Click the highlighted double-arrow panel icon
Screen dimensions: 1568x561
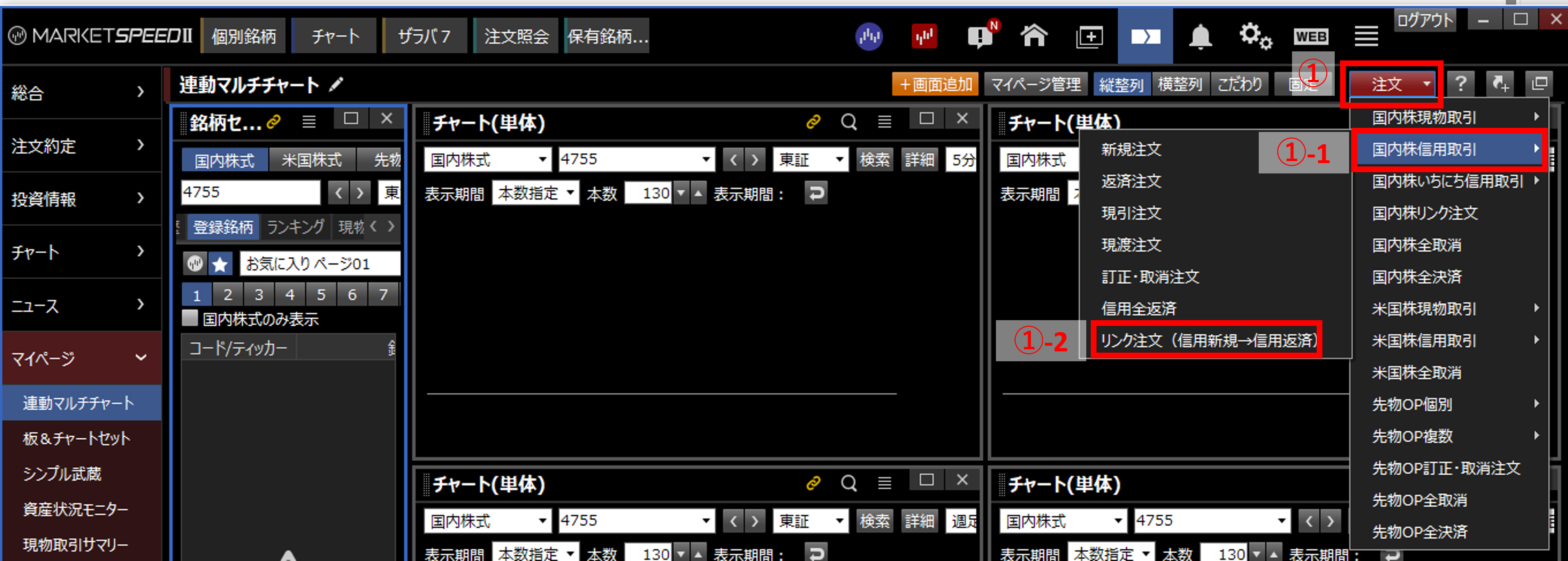[1145, 37]
